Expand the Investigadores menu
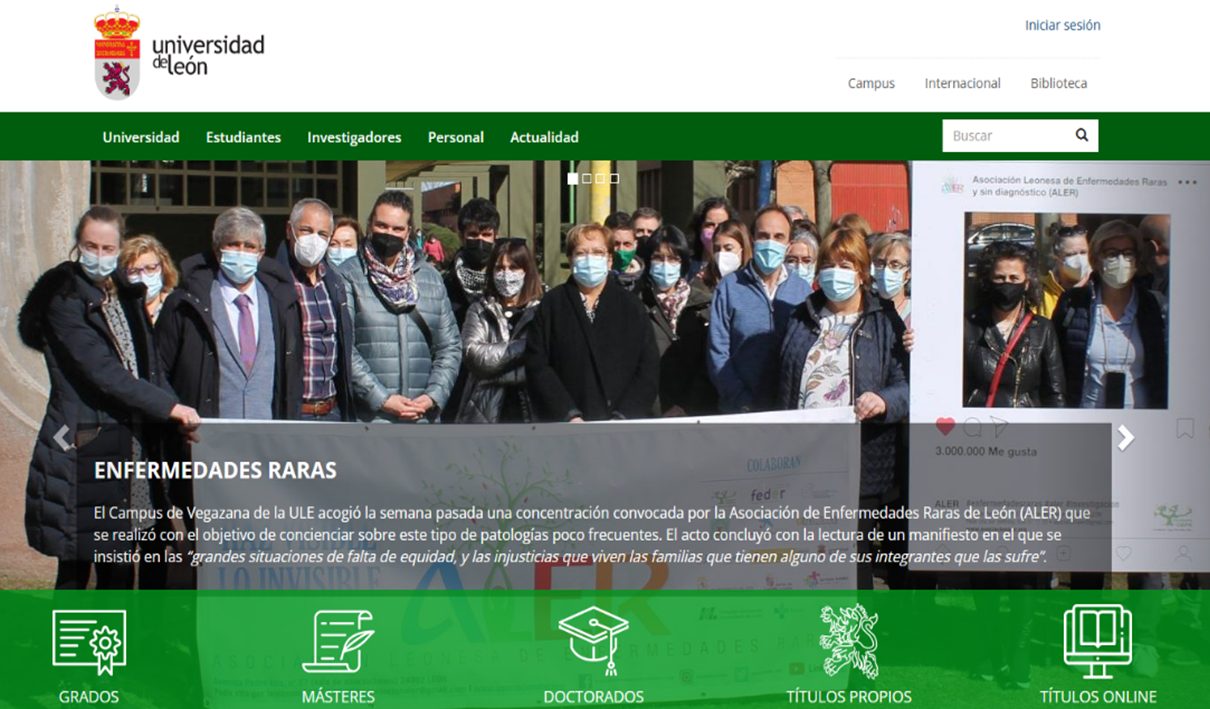 click(354, 137)
